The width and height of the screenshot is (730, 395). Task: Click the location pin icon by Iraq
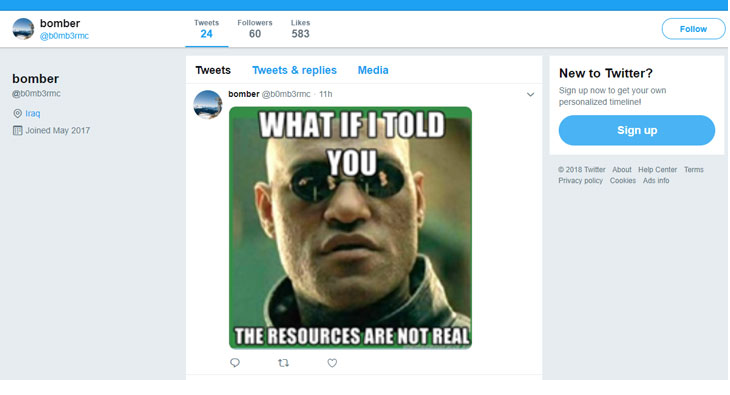click(x=18, y=113)
